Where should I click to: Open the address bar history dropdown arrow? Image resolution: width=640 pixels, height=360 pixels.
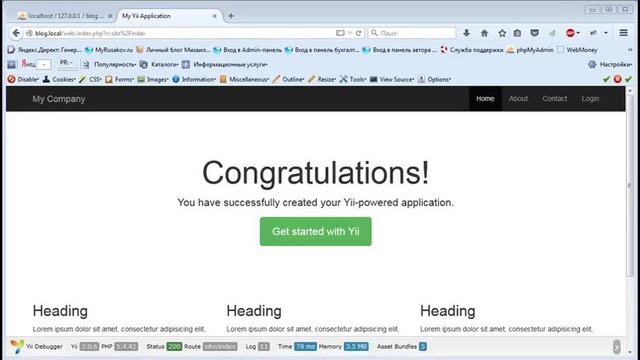point(350,33)
